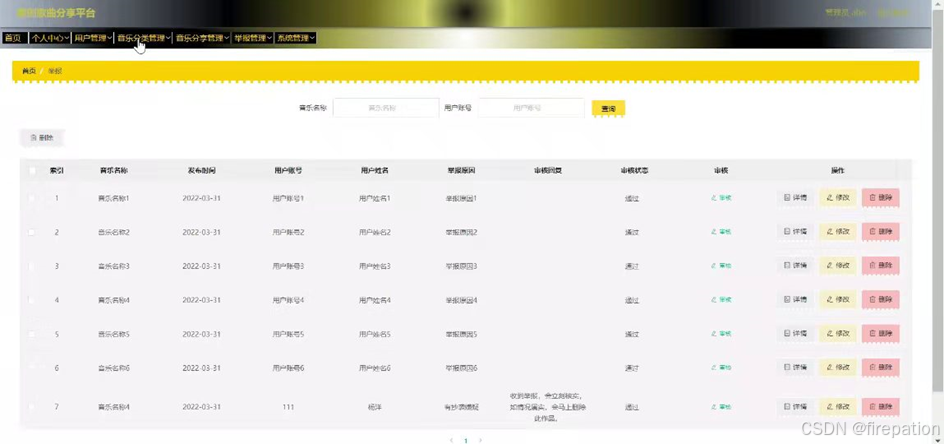Click 审核 link for 音乐名称6

click(721, 367)
